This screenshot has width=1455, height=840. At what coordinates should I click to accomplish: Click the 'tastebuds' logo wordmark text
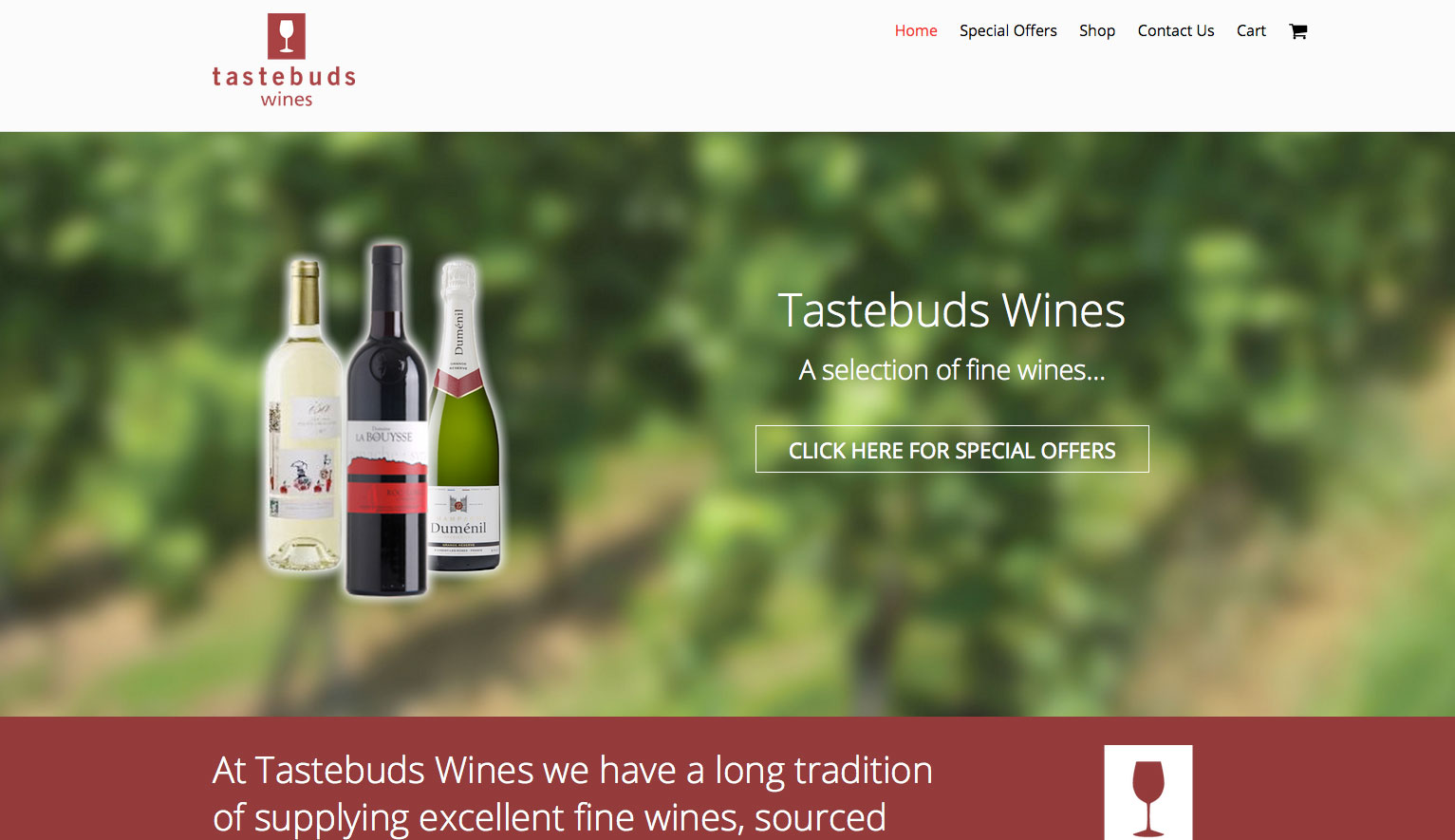pyautogui.click(x=284, y=76)
